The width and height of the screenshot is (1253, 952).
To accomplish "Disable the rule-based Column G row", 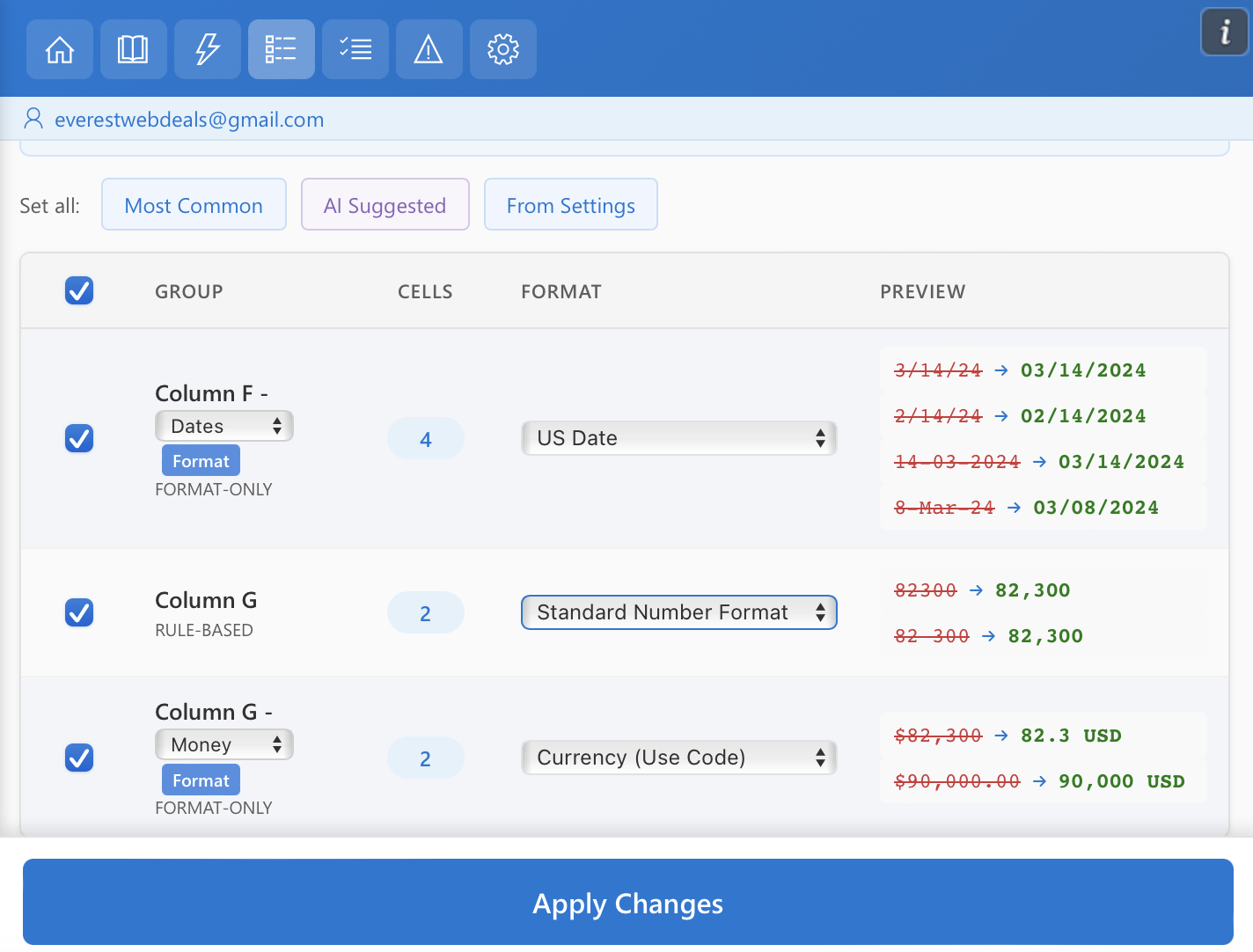I will tap(79, 612).
